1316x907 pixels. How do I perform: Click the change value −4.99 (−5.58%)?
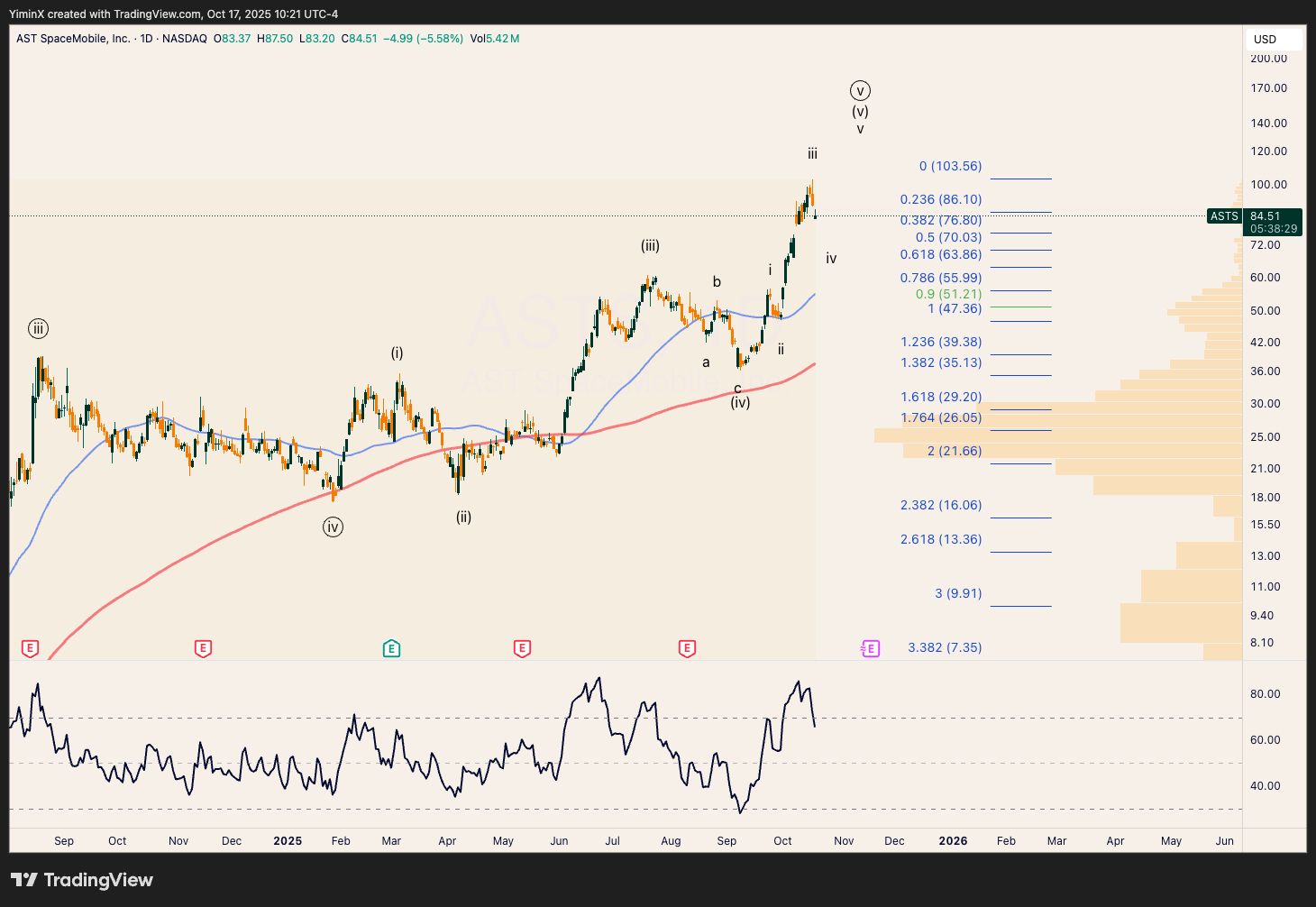coord(424,39)
